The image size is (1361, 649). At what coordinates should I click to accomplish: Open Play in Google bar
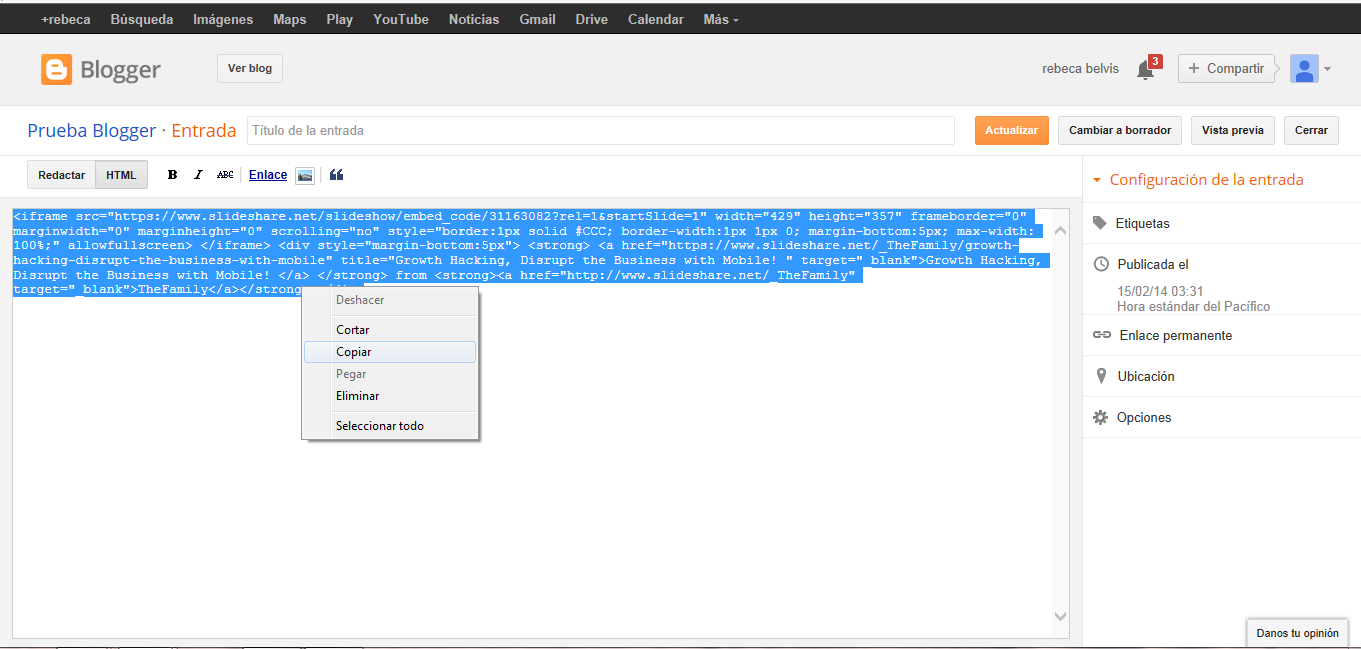(x=340, y=19)
